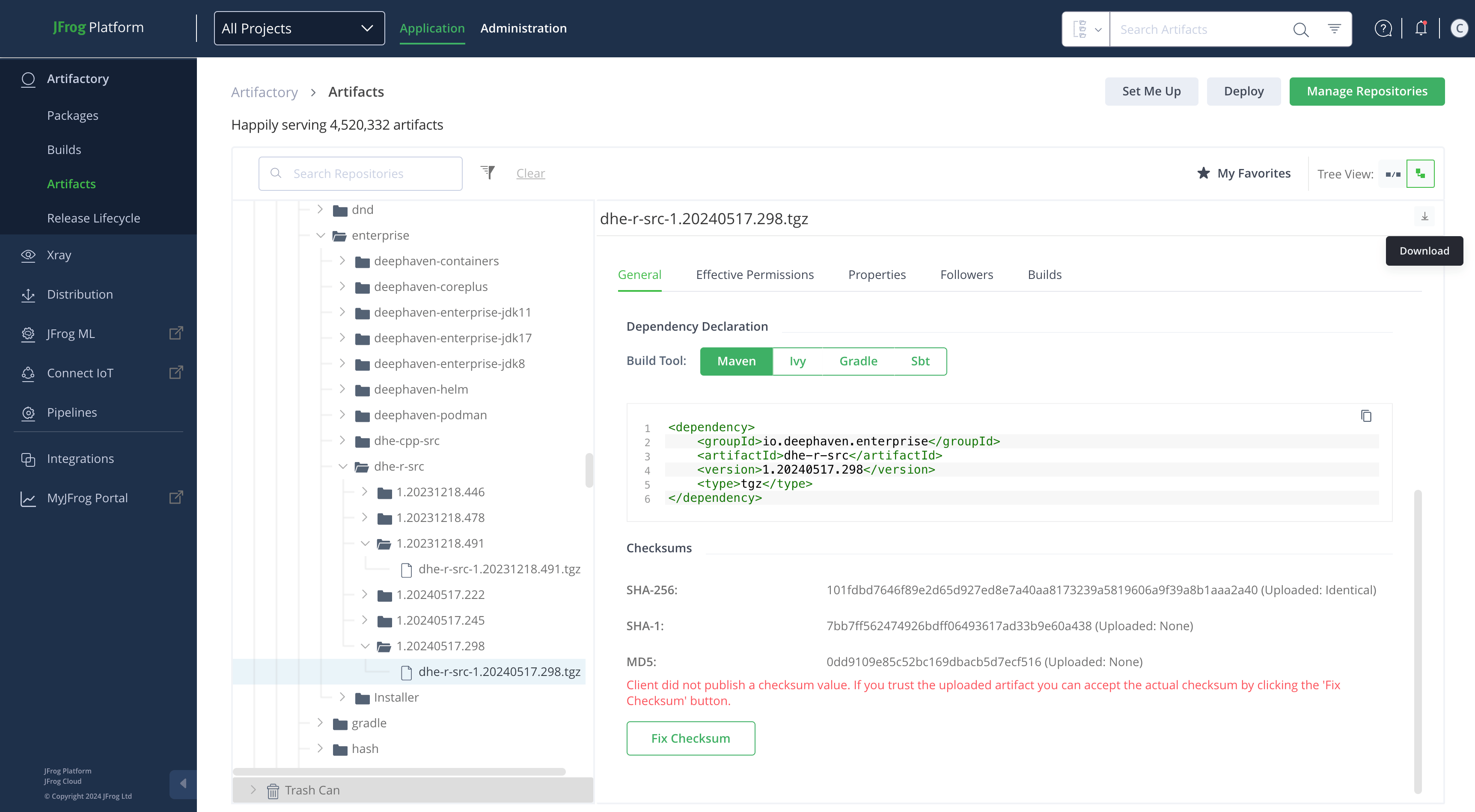Viewport: 1475px width, 812px height.
Task: Collapse the sidebar with the arrow
Action: click(183, 783)
